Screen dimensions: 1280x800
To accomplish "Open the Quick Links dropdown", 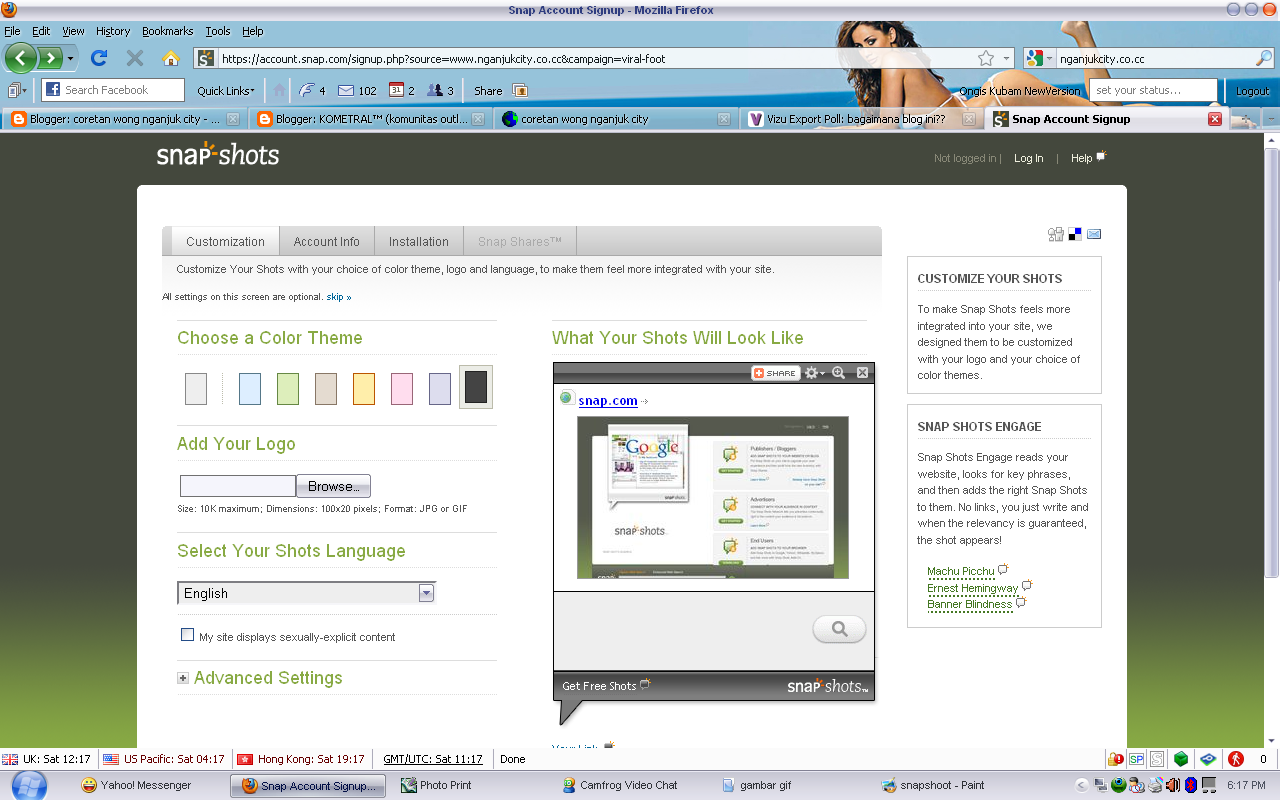I will [x=225, y=90].
